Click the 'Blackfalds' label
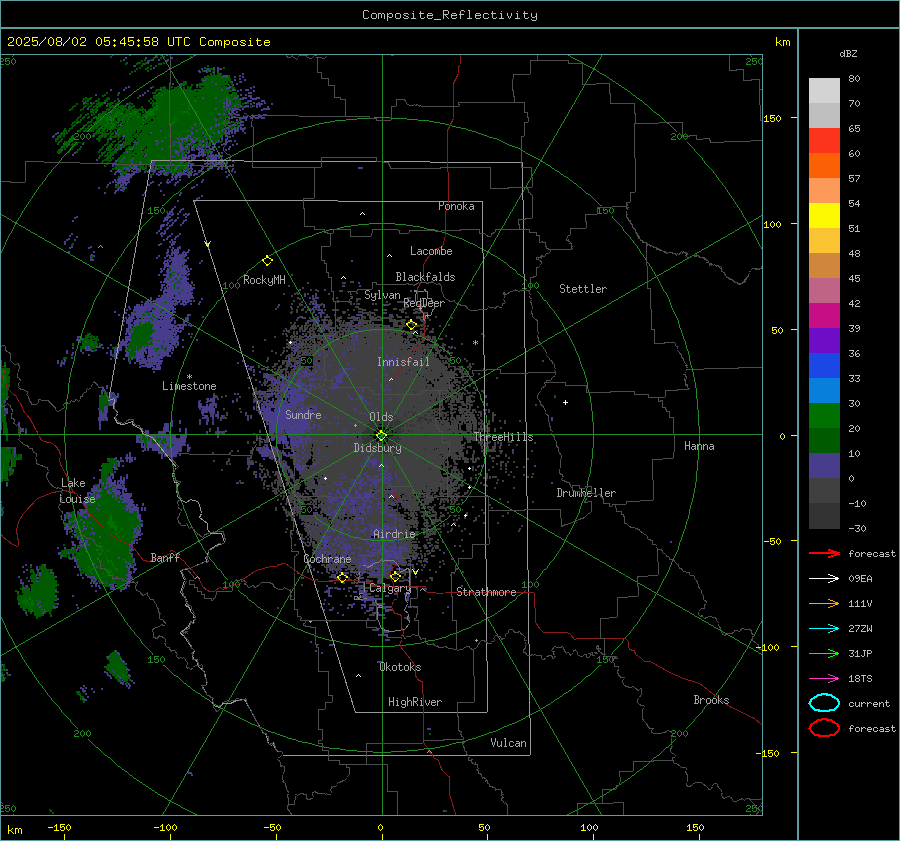The image size is (900, 841). point(425,277)
